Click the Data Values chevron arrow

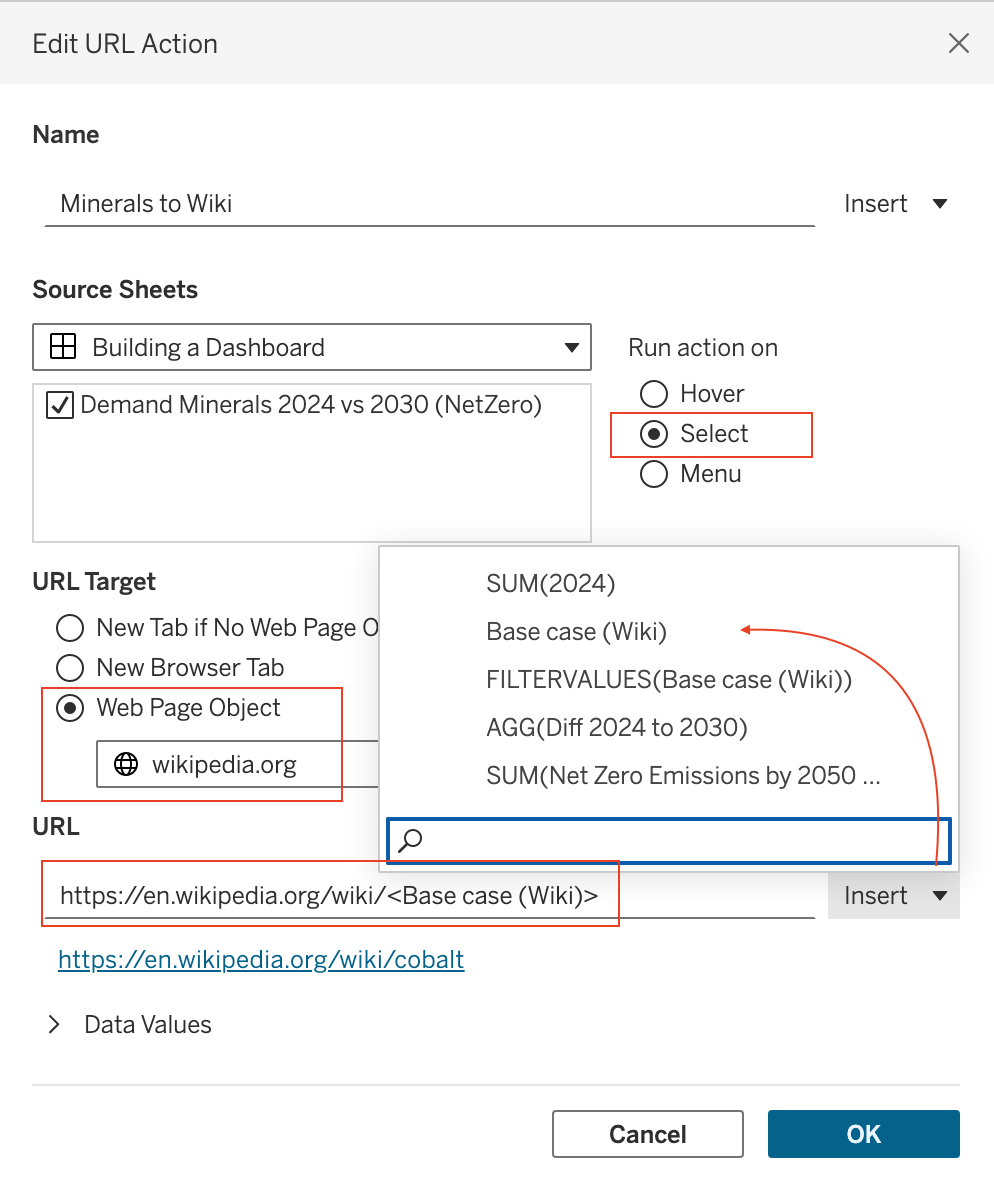(54, 1024)
